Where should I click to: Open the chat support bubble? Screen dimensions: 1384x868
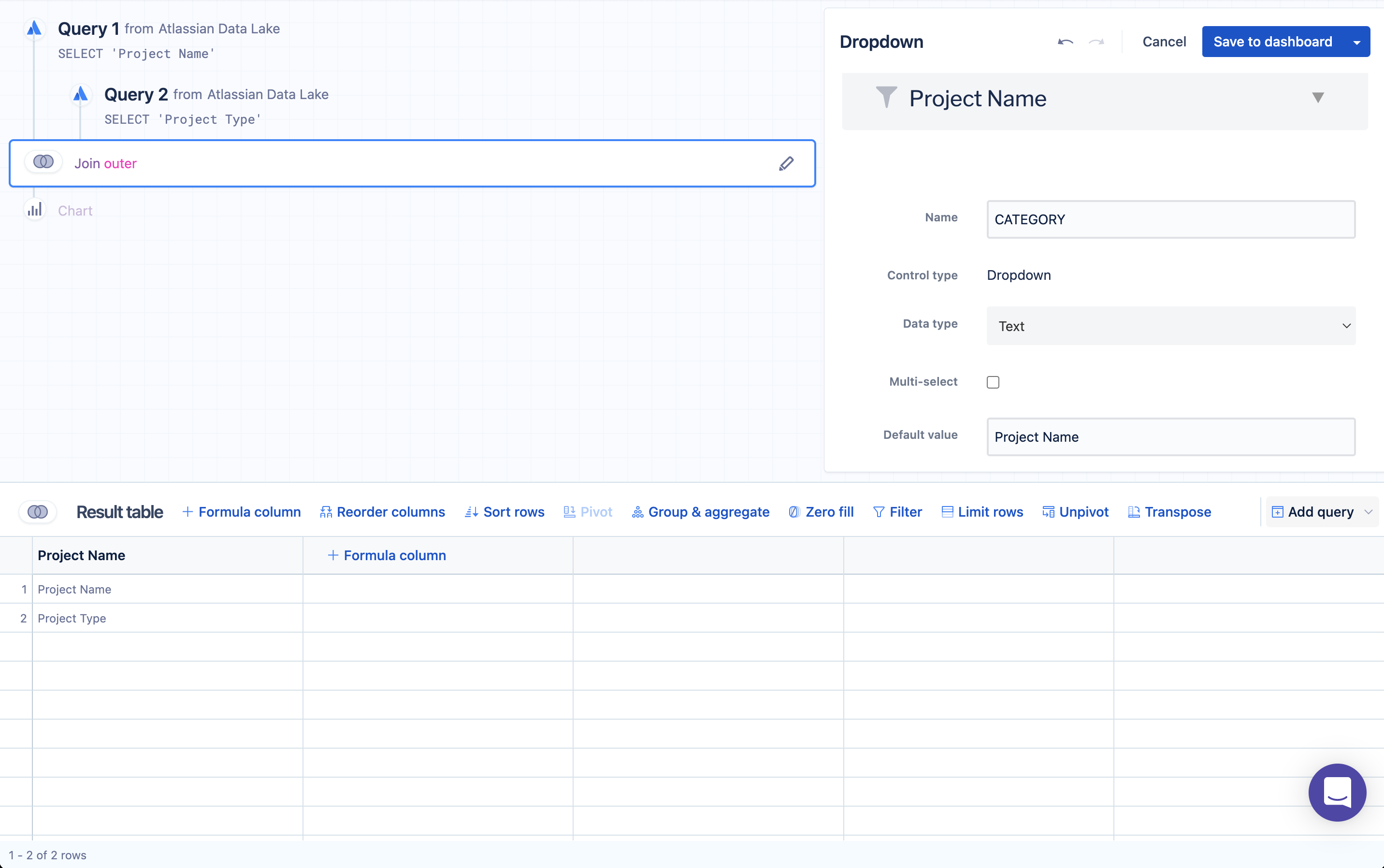tap(1337, 792)
